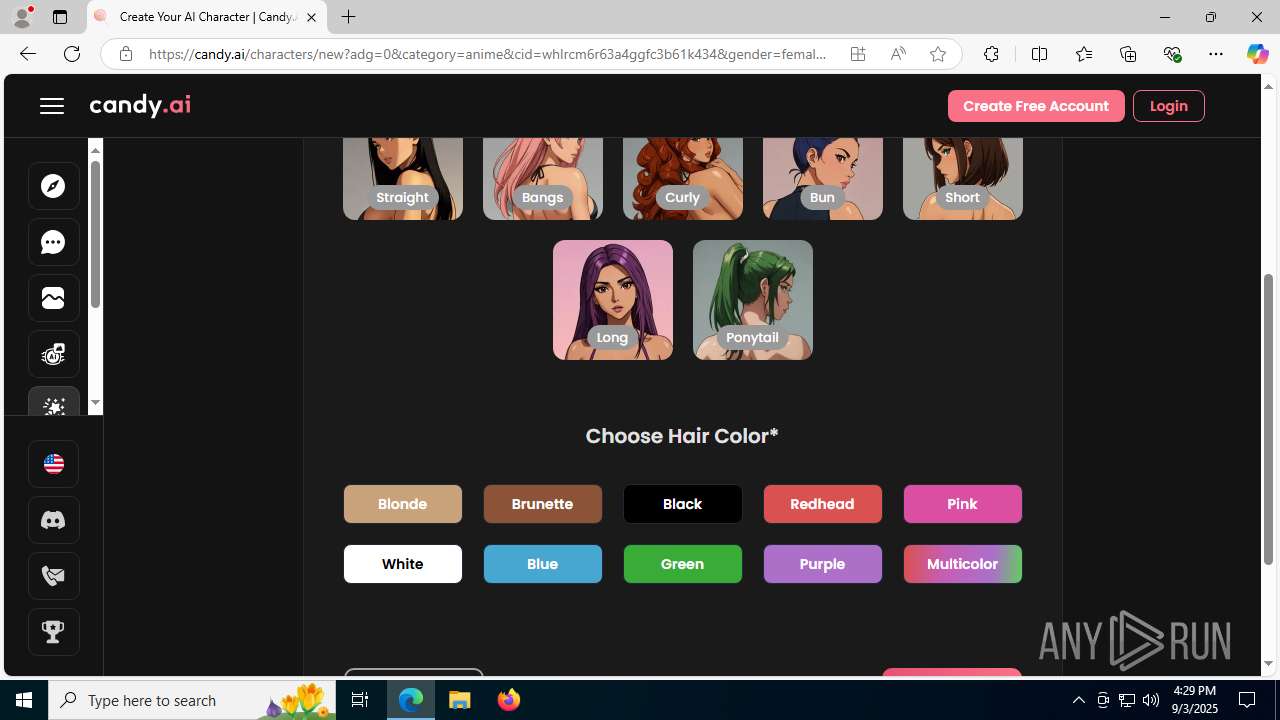The image size is (1280, 720).
Task: Select the Straight hair style card
Action: (403, 178)
